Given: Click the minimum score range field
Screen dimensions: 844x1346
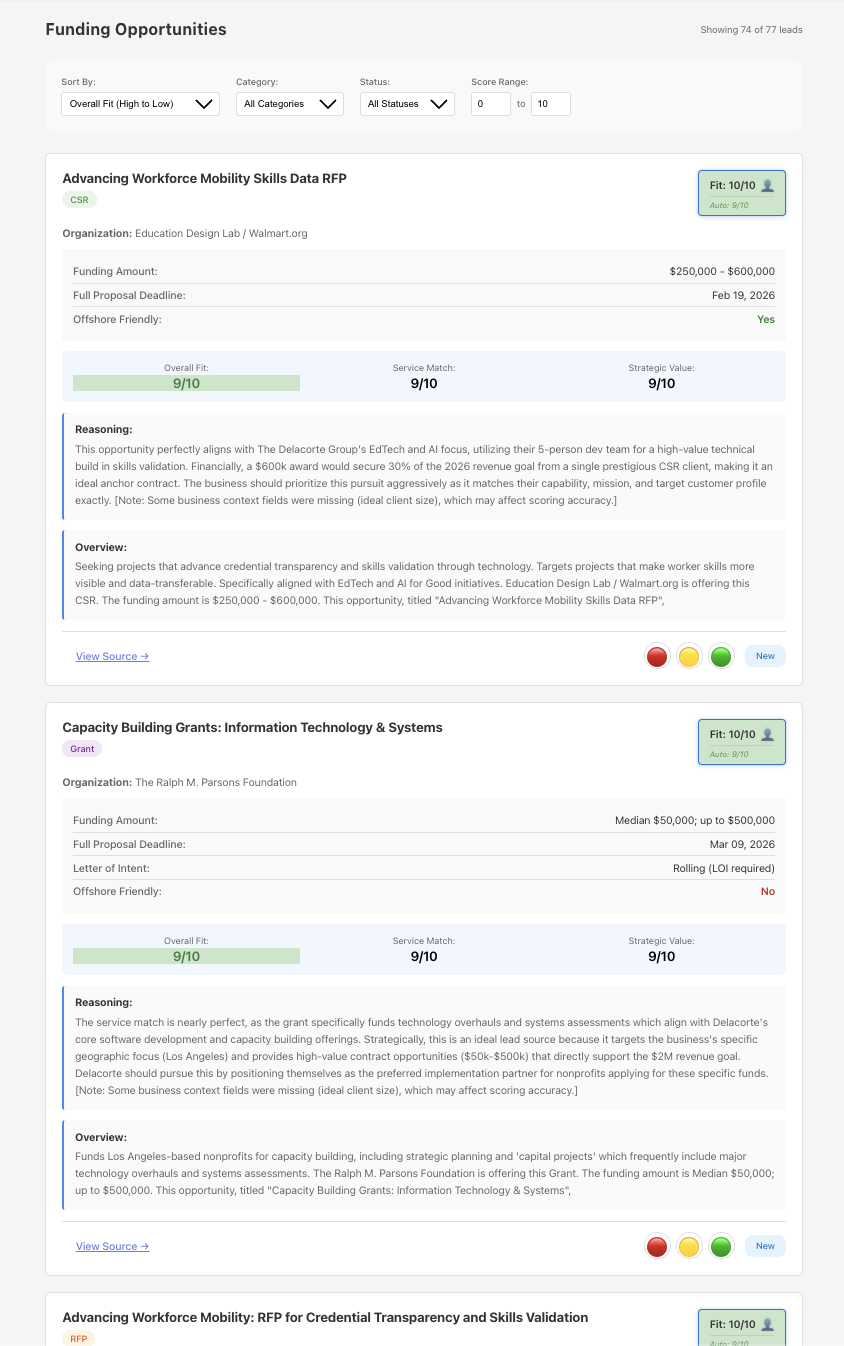Looking at the screenshot, I should click(490, 104).
